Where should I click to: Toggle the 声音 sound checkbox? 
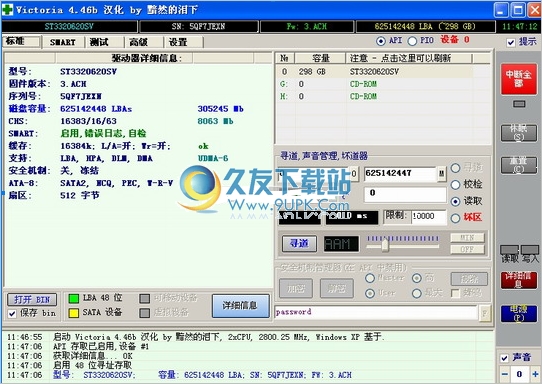pyautogui.click(x=504, y=358)
